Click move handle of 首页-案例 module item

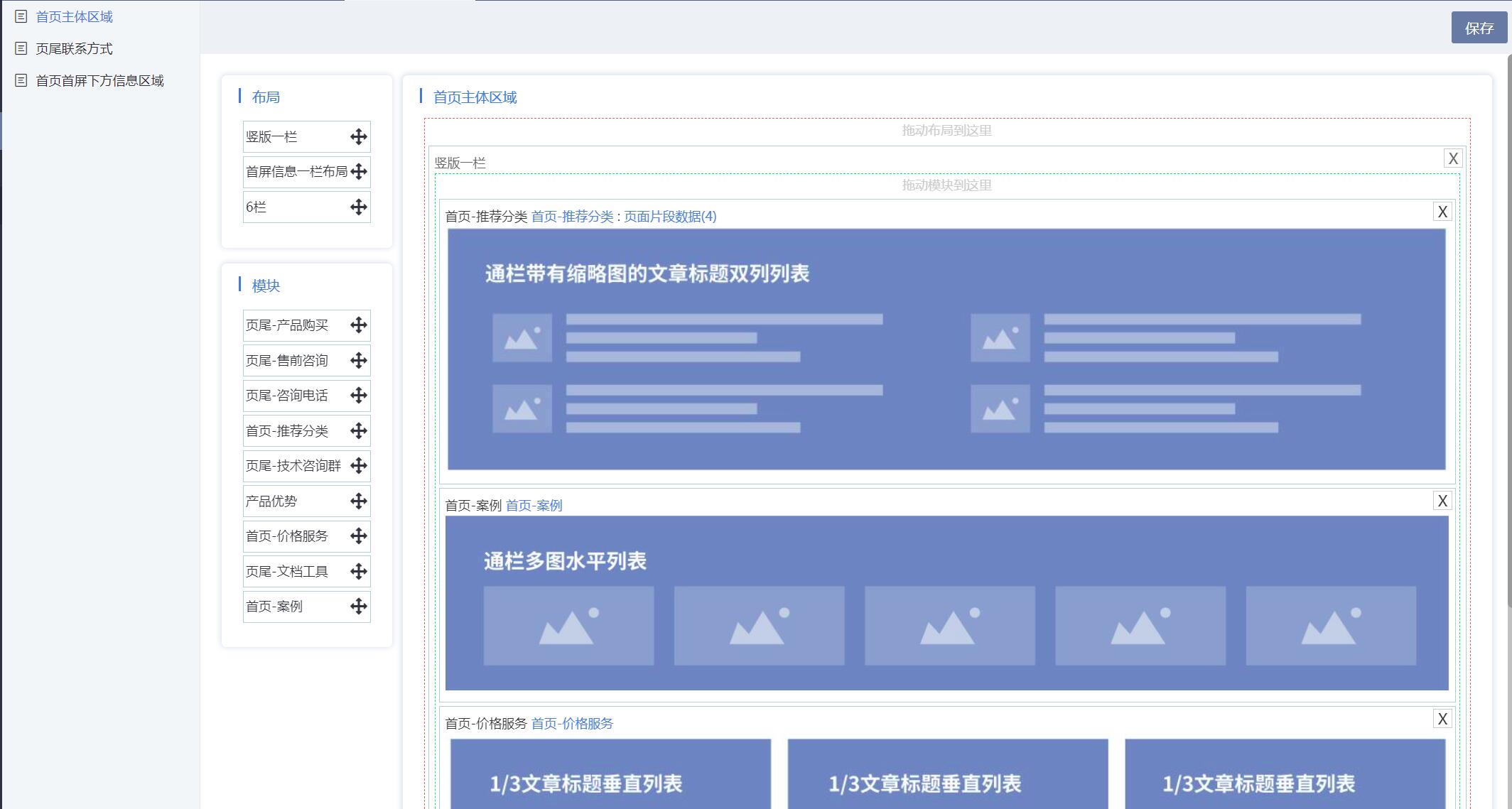click(x=359, y=607)
